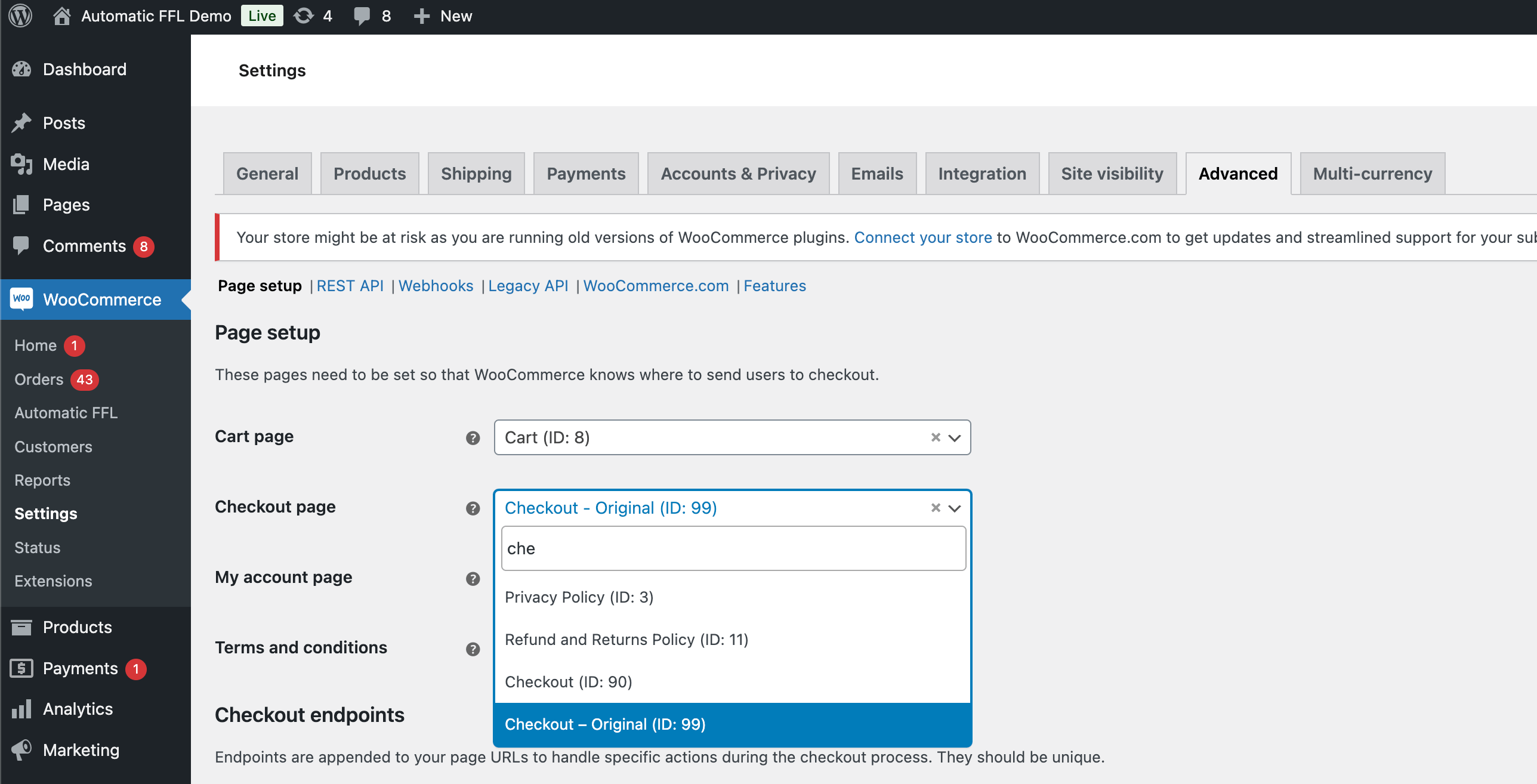Screen dimensions: 1537x784
Task: Click the Checkout page help question icon
Action: point(473,508)
